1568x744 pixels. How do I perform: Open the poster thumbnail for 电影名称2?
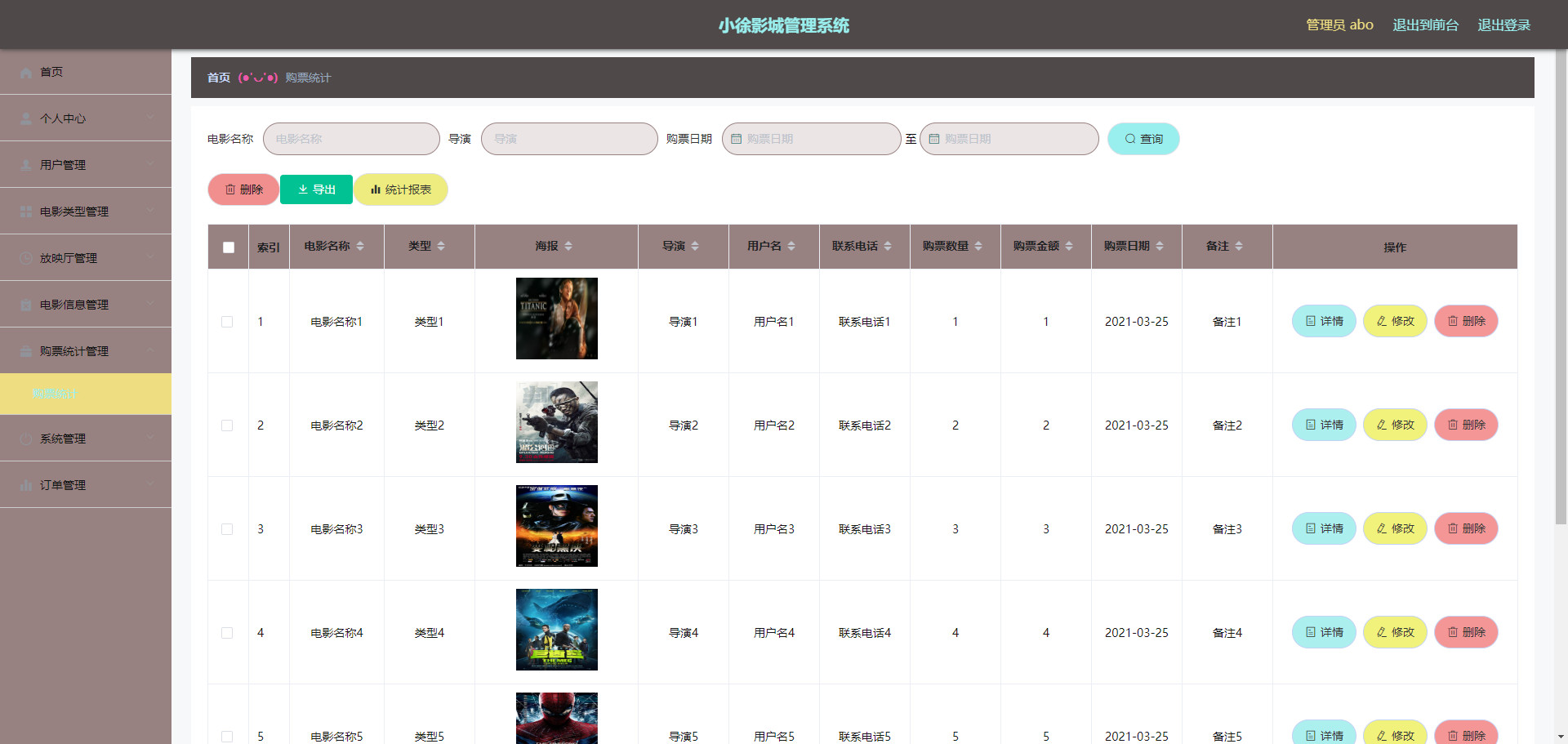tap(557, 422)
